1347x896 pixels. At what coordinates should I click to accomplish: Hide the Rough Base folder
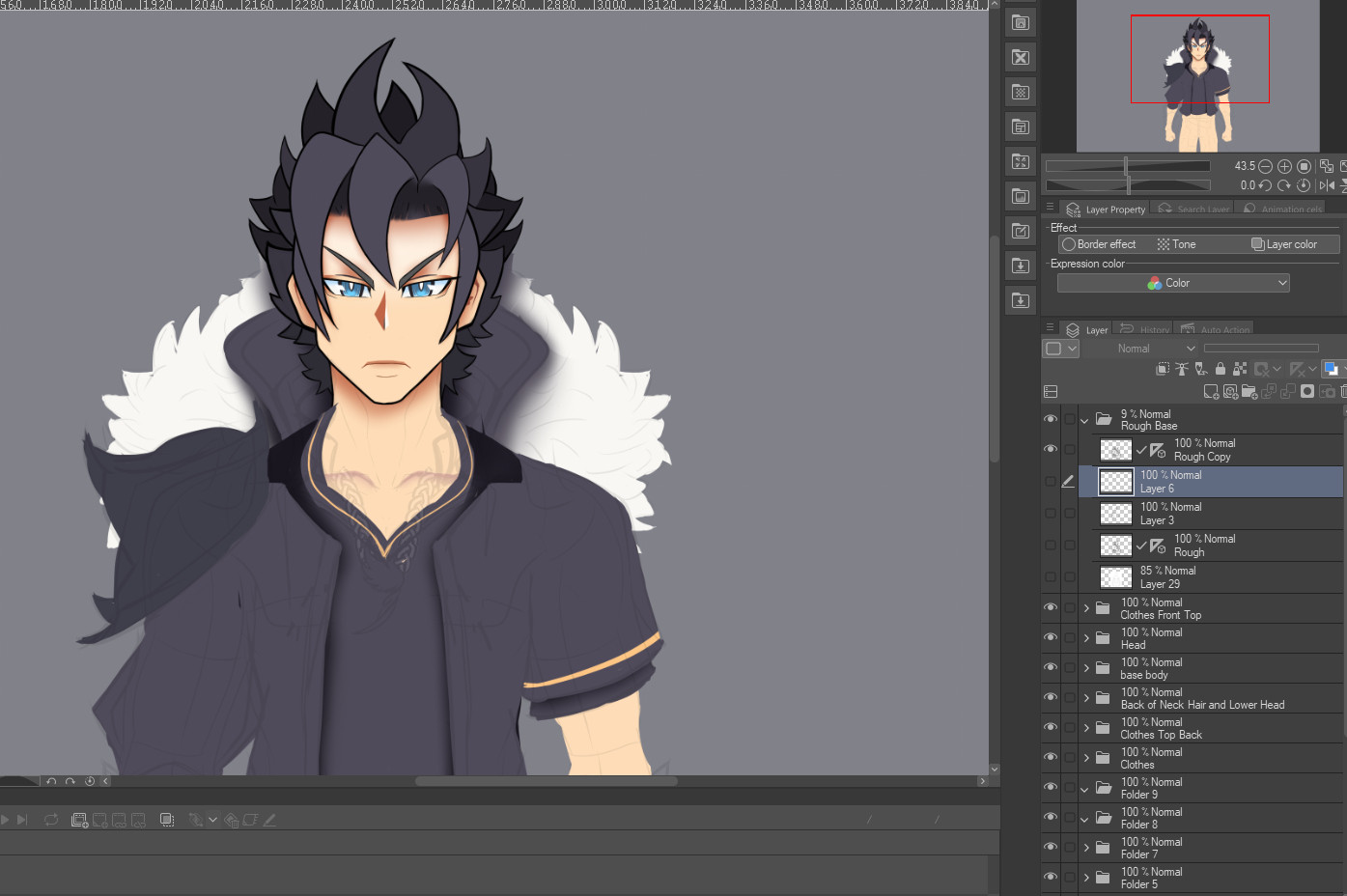(x=1051, y=419)
